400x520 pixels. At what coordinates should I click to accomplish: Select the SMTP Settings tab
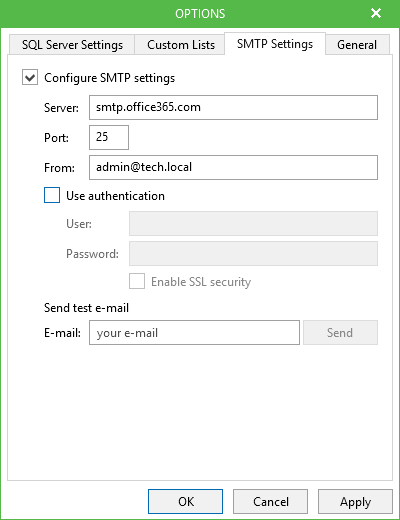point(275,44)
